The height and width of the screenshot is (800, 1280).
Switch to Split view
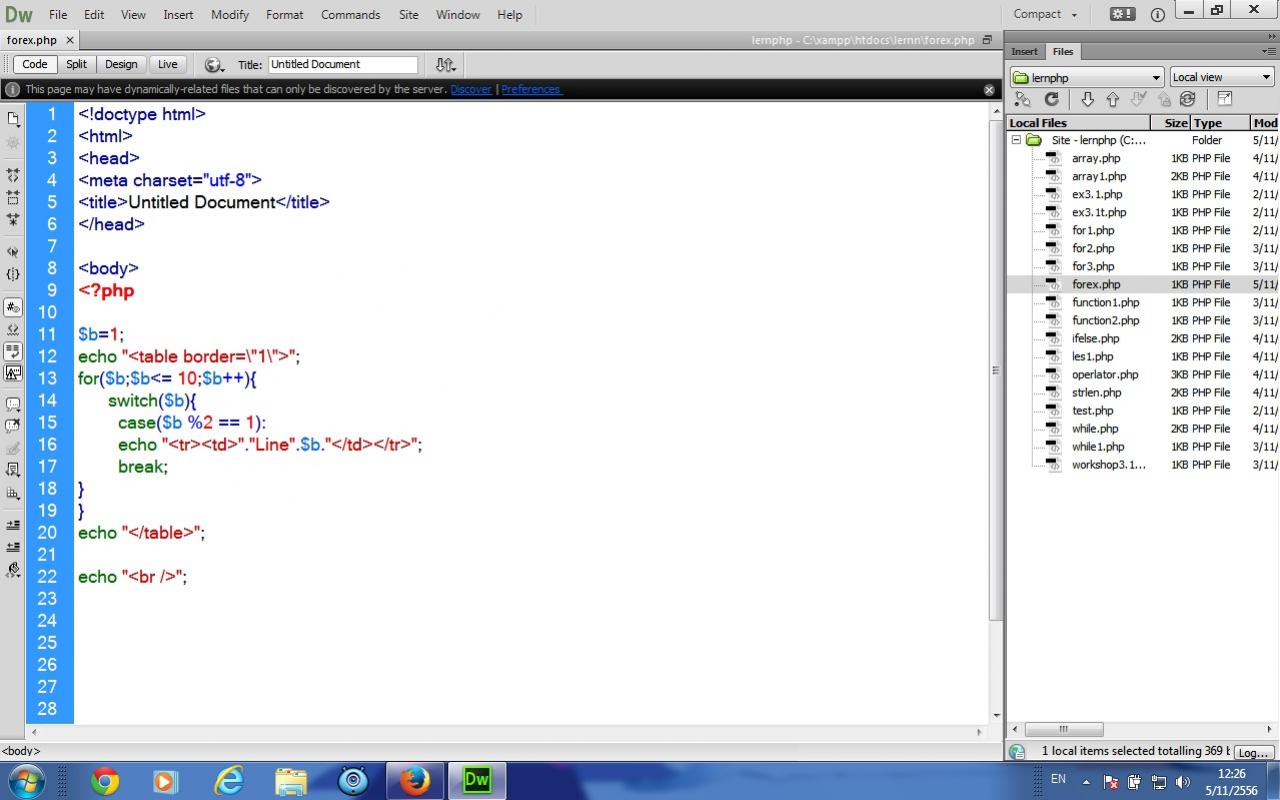pyautogui.click(x=77, y=64)
